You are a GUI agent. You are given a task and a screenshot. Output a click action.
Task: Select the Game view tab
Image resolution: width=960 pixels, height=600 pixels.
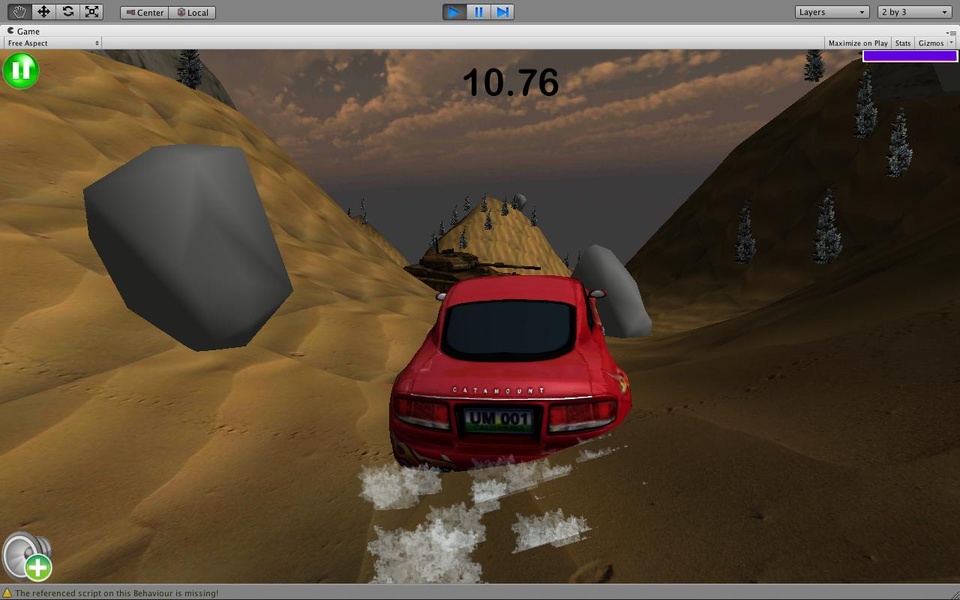click(23, 31)
